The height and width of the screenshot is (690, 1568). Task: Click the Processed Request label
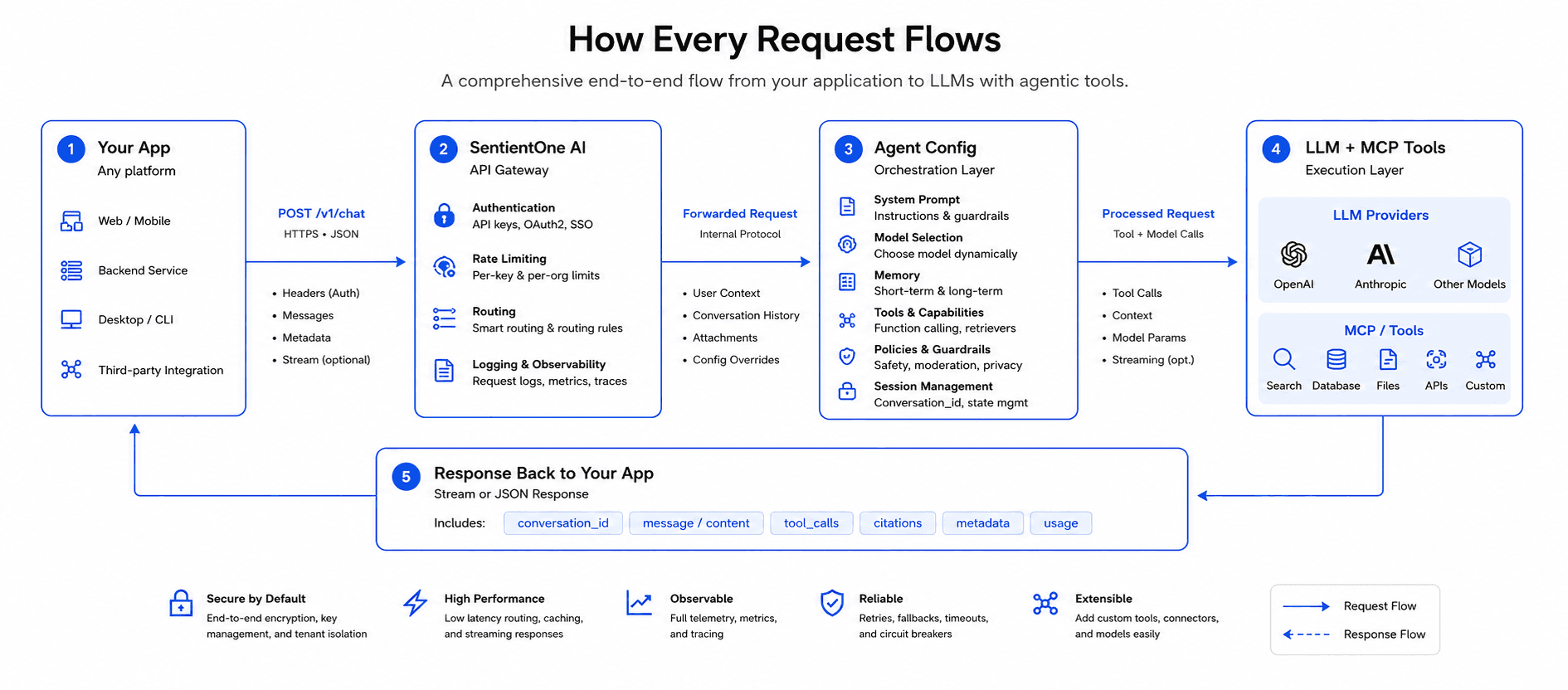click(x=1158, y=214)
